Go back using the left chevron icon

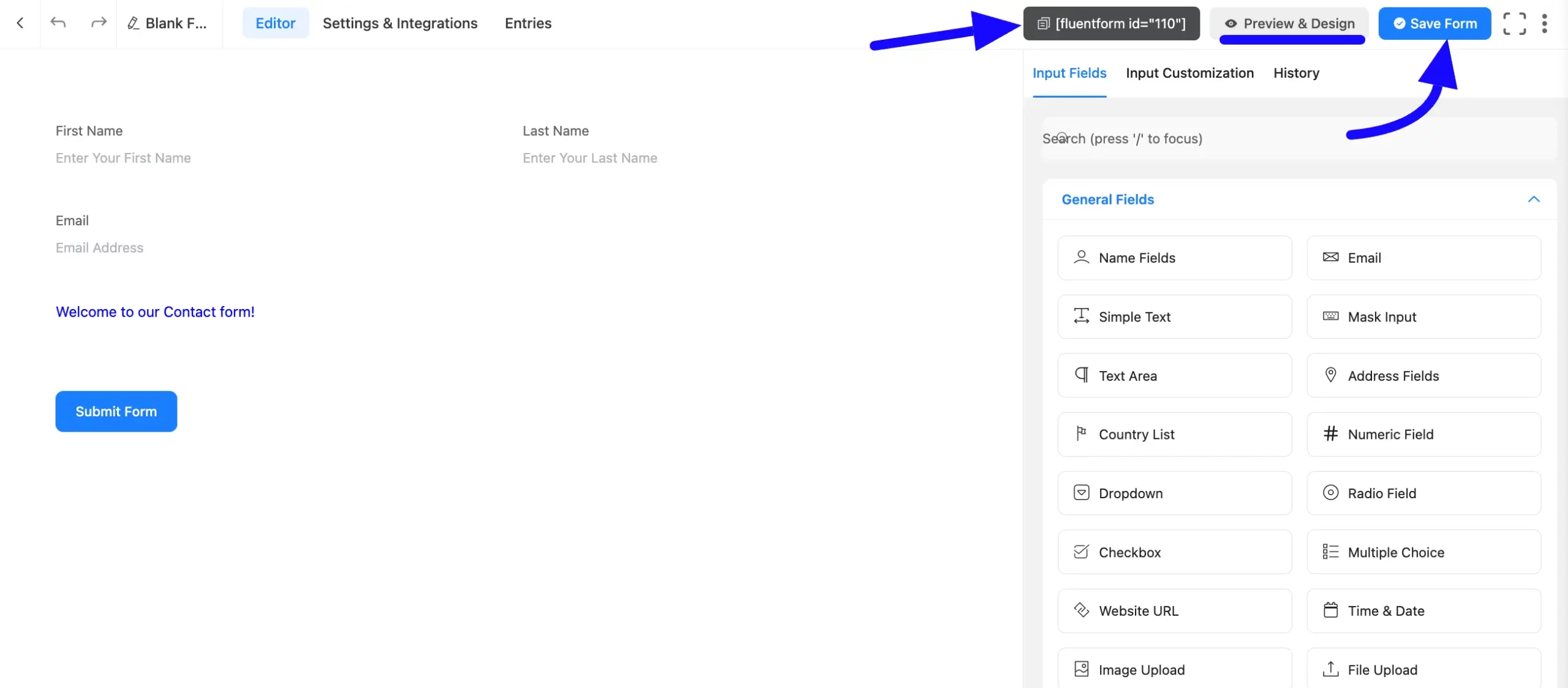(x=20, y=23)
